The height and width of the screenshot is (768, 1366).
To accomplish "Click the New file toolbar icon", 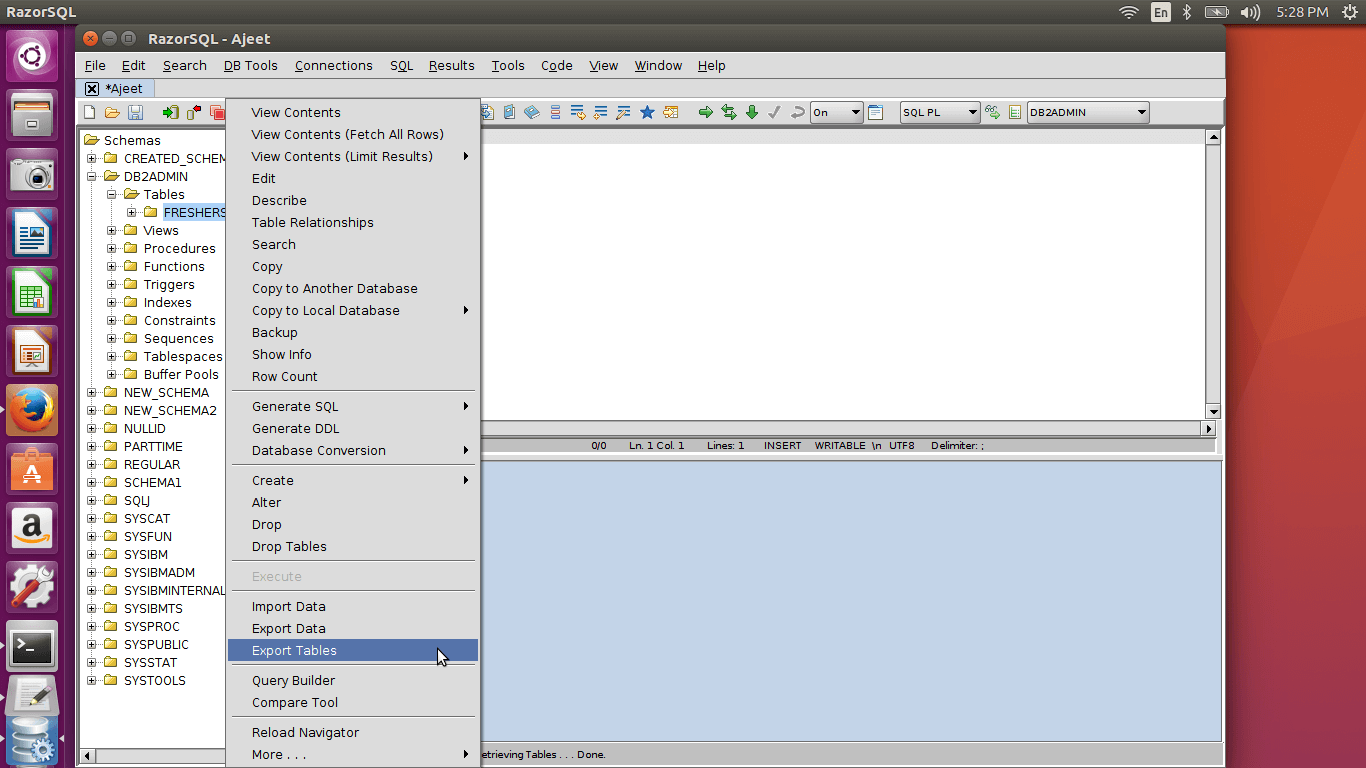I will tap(90, 113).
